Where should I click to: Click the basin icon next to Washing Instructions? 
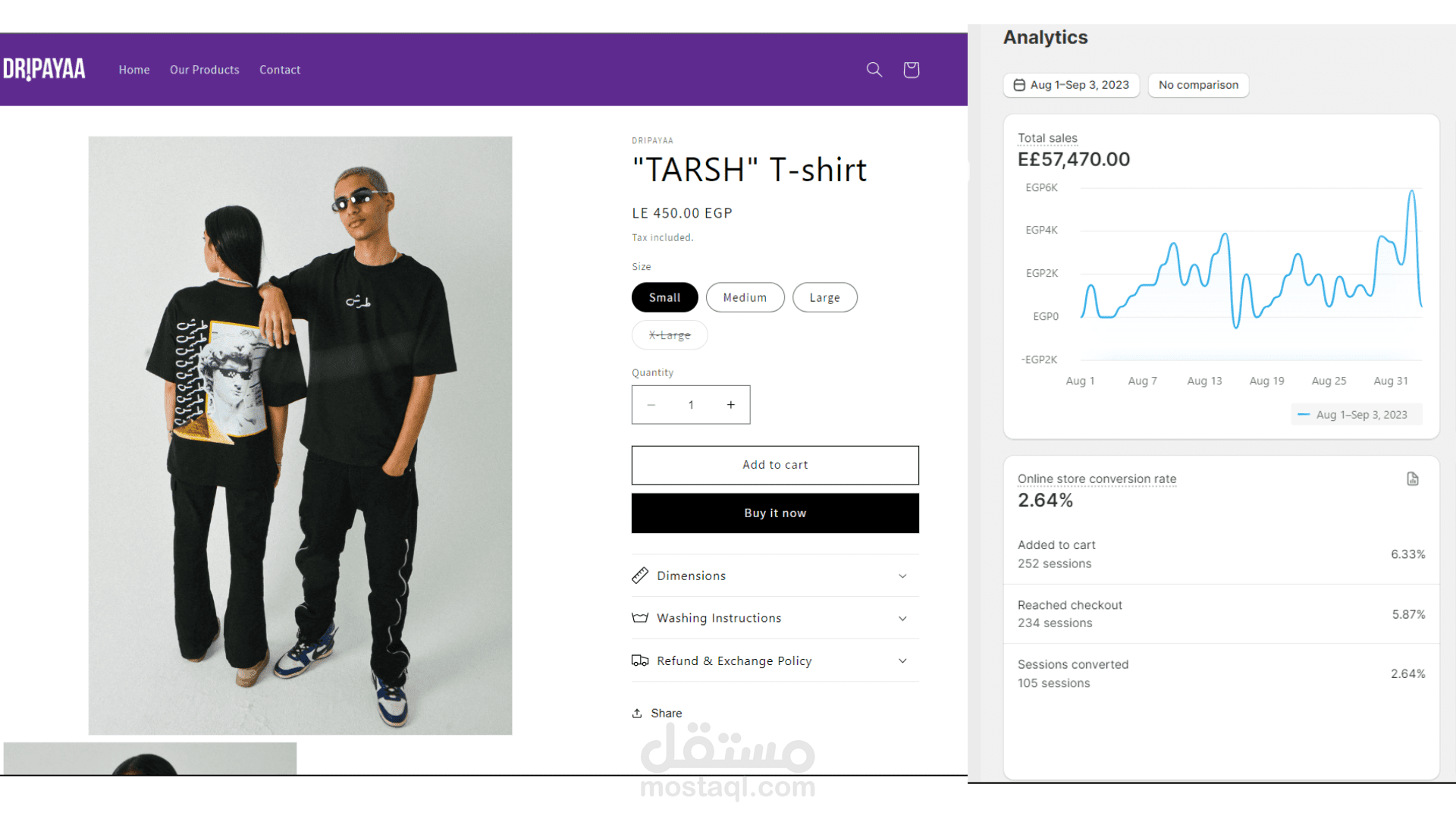click(x=641, y=618)
